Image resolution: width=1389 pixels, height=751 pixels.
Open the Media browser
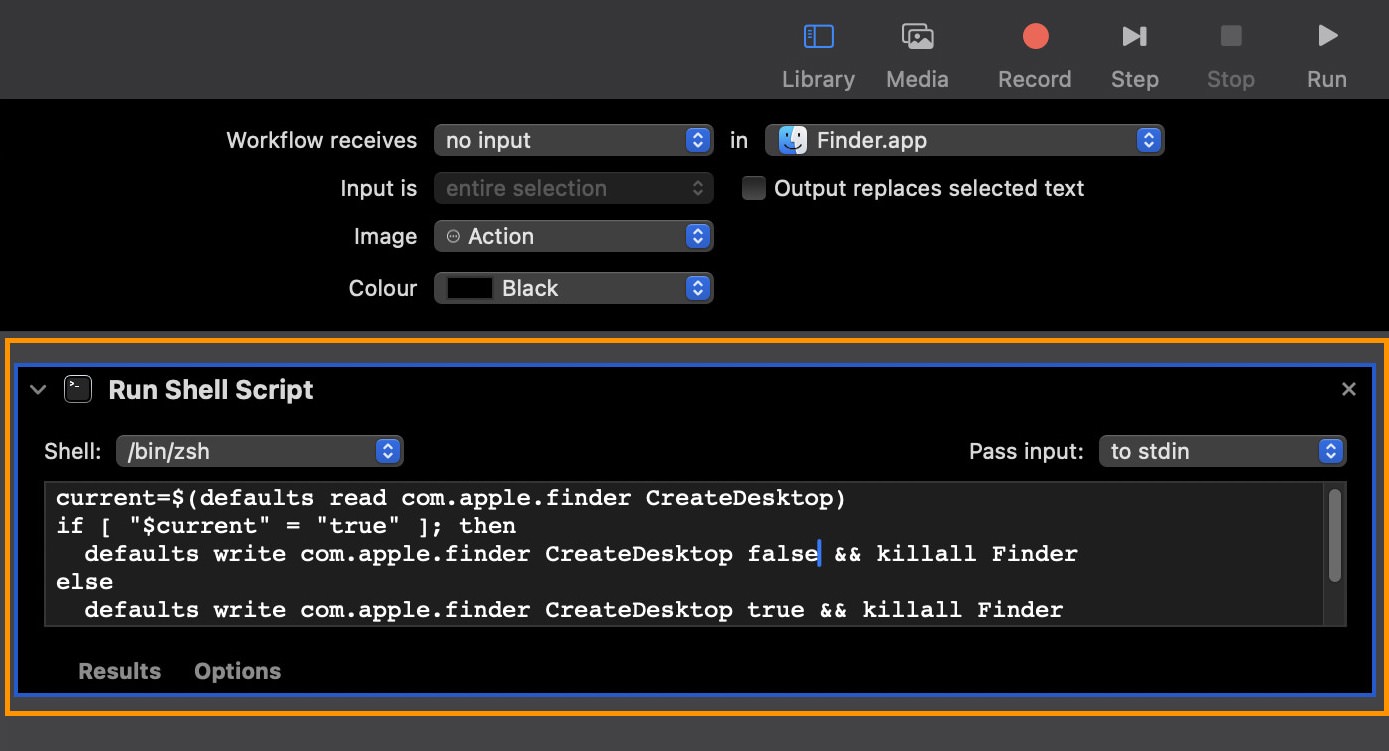[917, 57]
